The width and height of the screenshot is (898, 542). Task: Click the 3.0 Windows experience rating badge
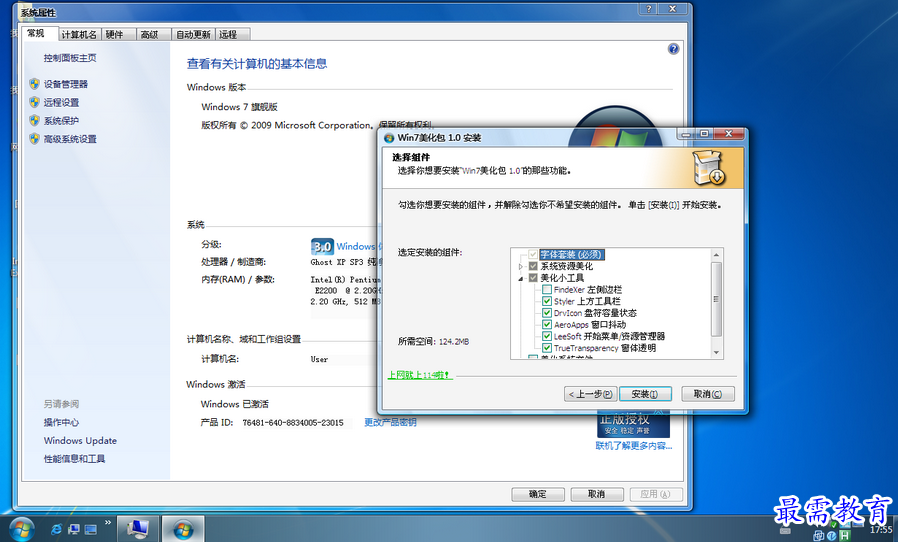(322, 246)
